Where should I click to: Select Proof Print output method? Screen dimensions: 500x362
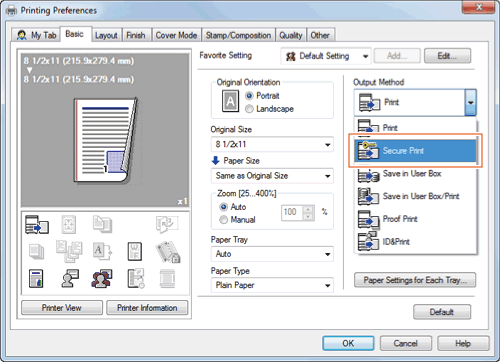click(x=415, y=219)
